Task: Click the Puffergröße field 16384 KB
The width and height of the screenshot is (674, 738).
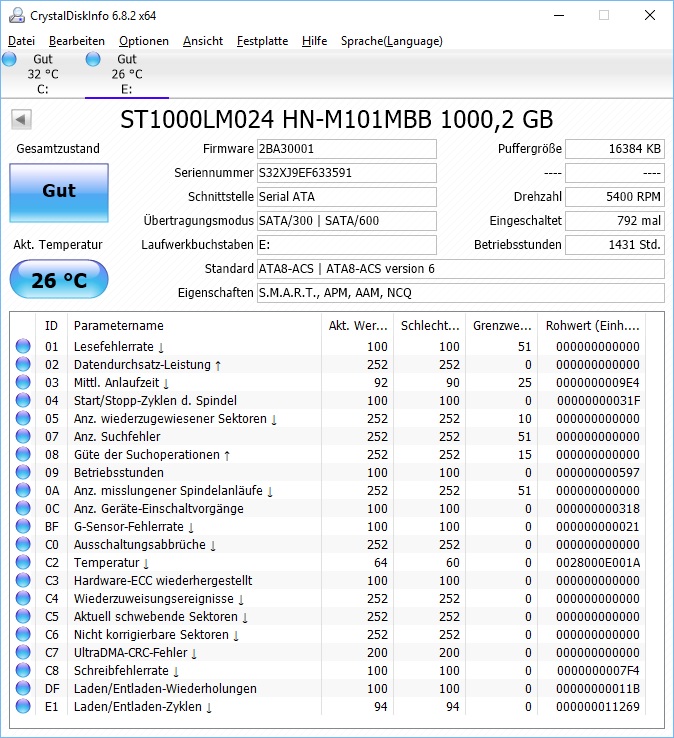Action: [615, 149]
